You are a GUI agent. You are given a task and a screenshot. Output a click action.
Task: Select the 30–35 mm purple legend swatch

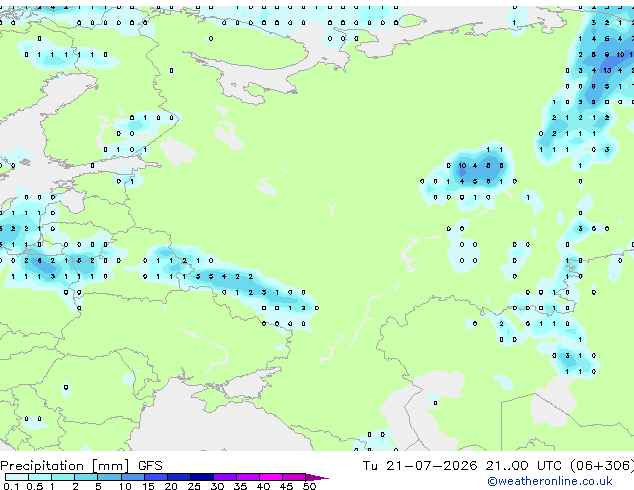(x=225, y=477)
